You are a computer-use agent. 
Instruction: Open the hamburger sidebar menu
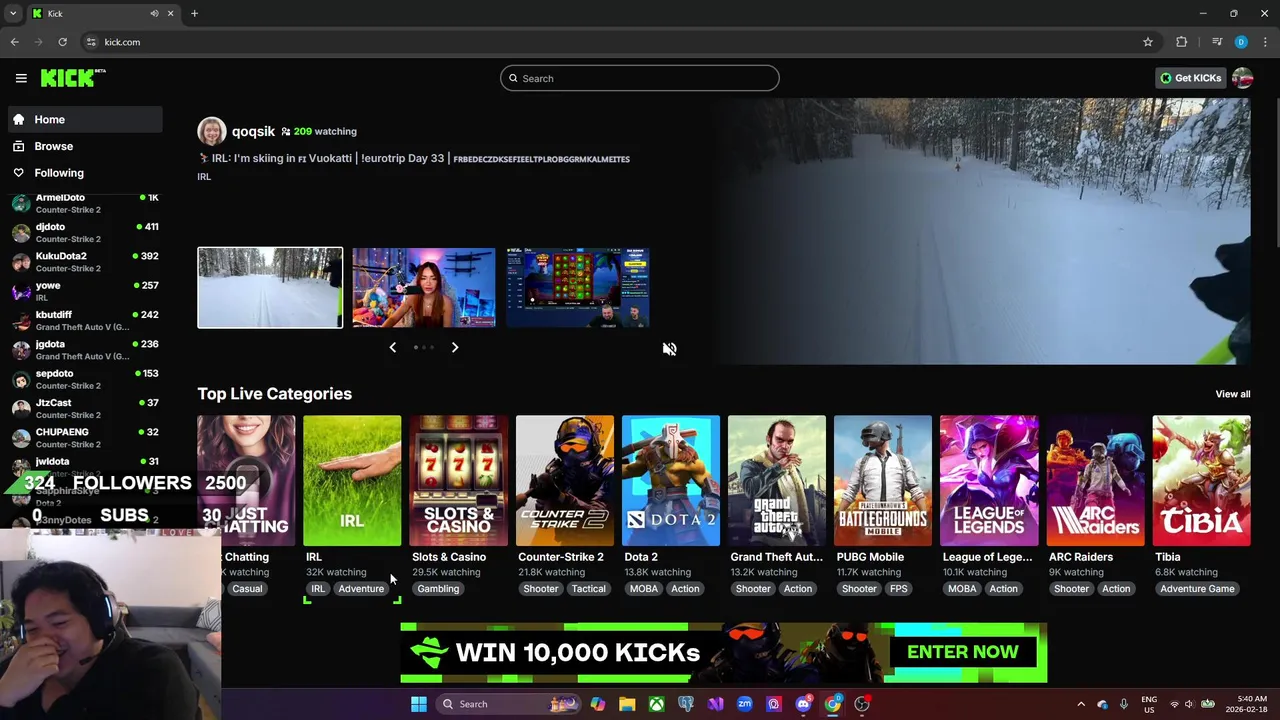coord(21,78)
